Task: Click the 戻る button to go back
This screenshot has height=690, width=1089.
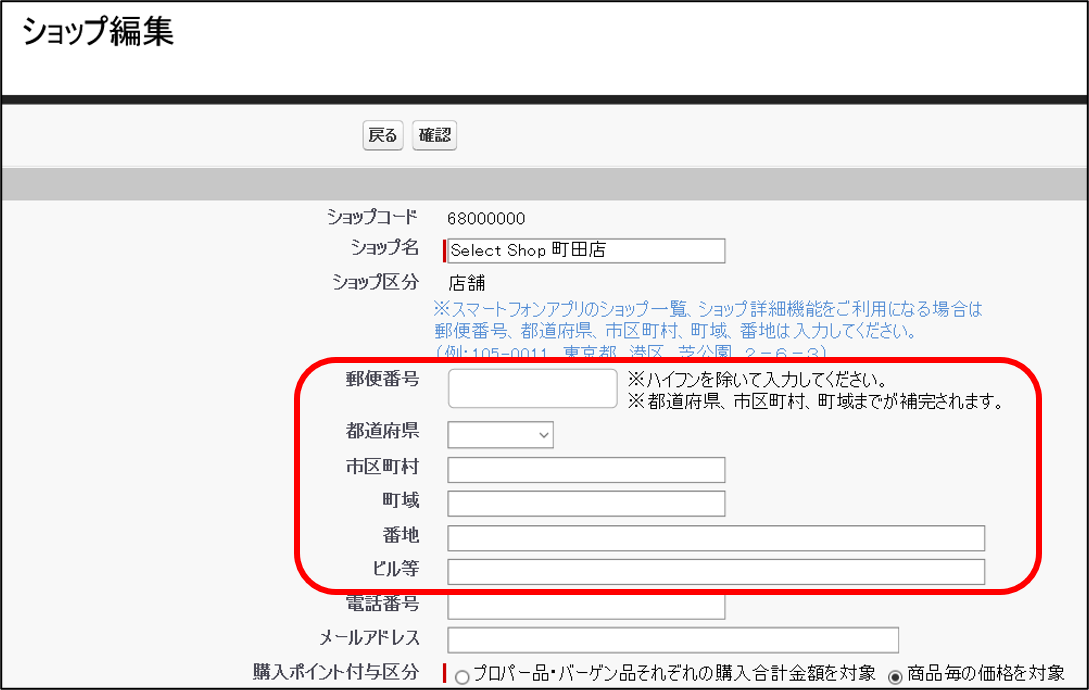Action: point(382,135)
